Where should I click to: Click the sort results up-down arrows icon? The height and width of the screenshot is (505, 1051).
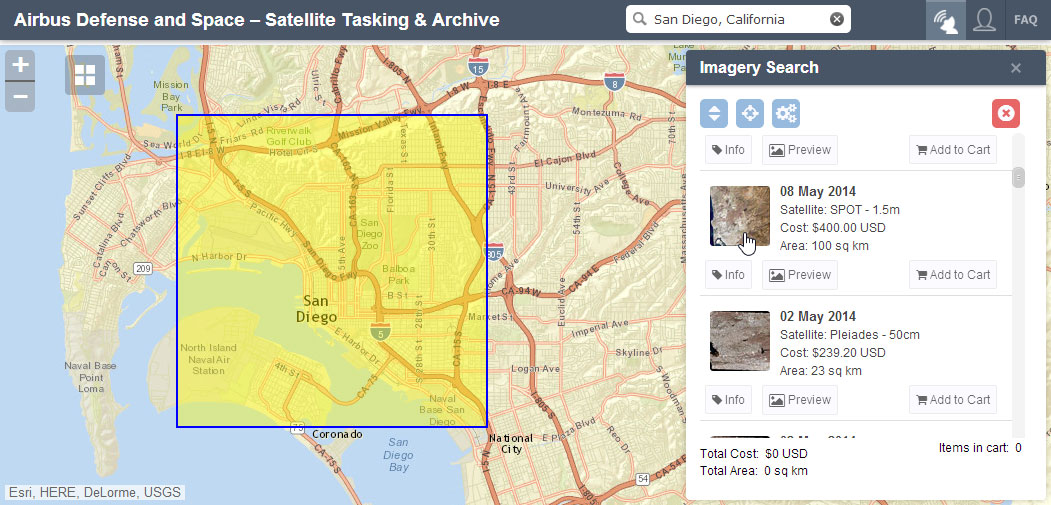(x=714, y=114)
